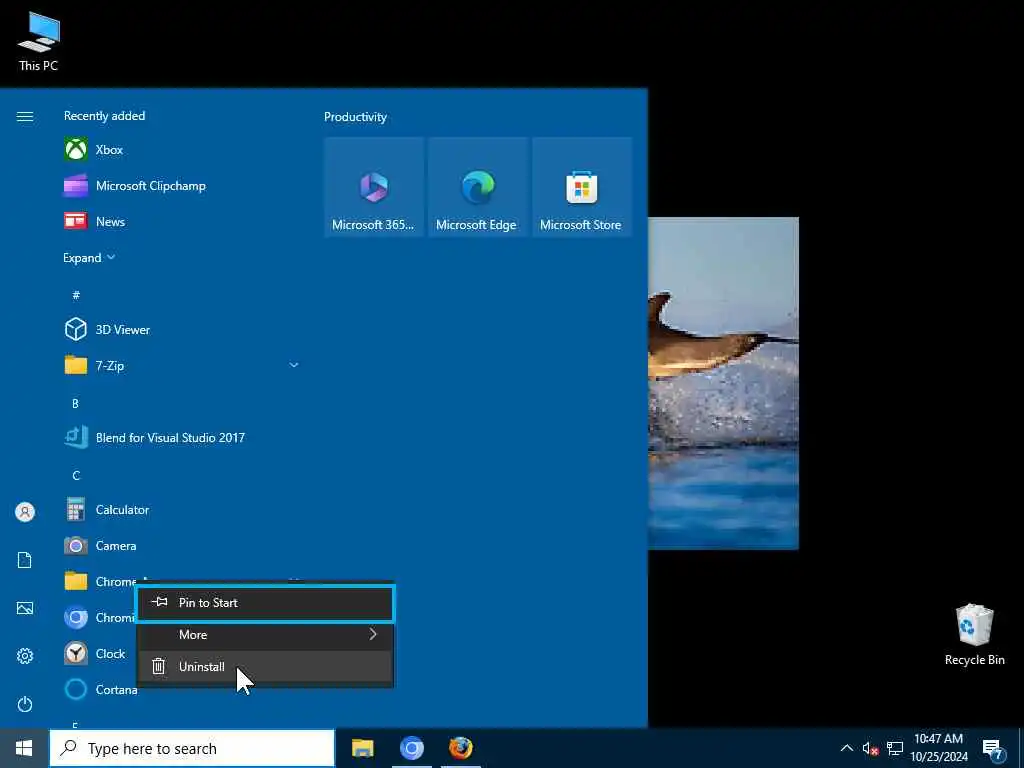
Task: Open the Microsoft 365 tile
Action: click(374, 187)
